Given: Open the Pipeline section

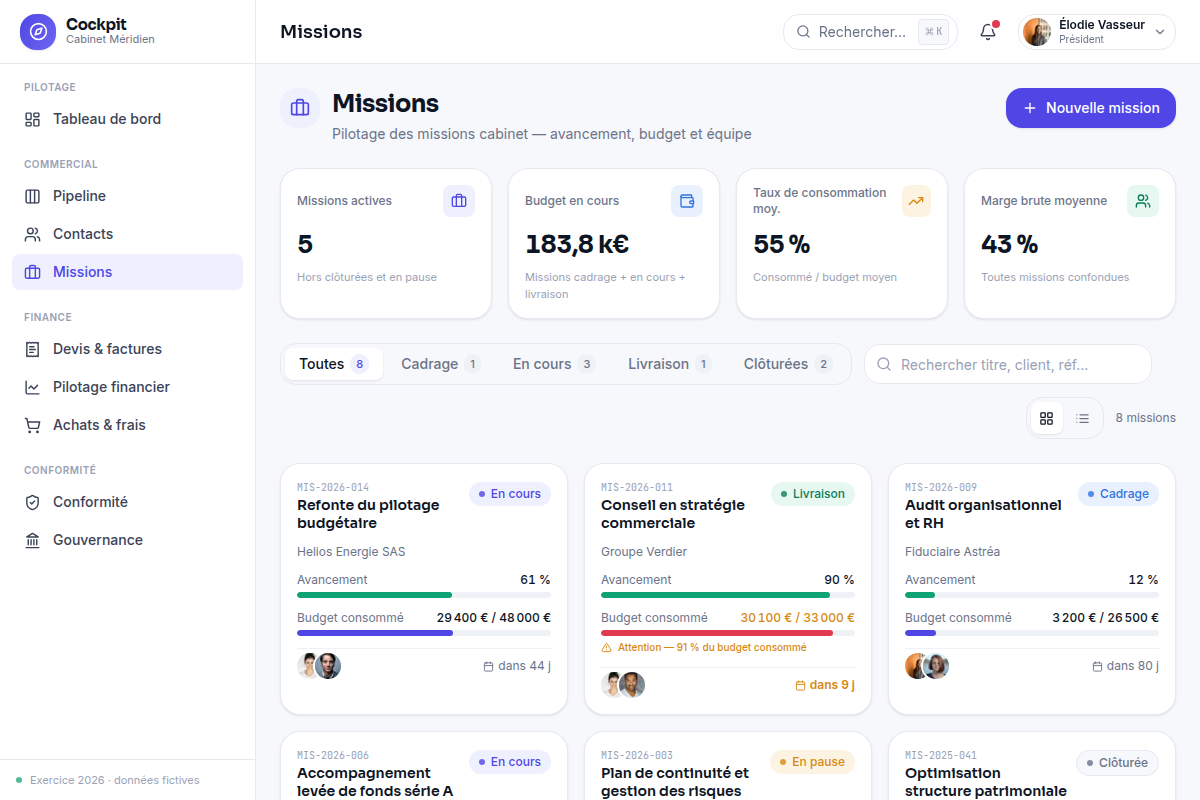Looking at the screenshot, I should pyautogui.click(x=127, y=196).
